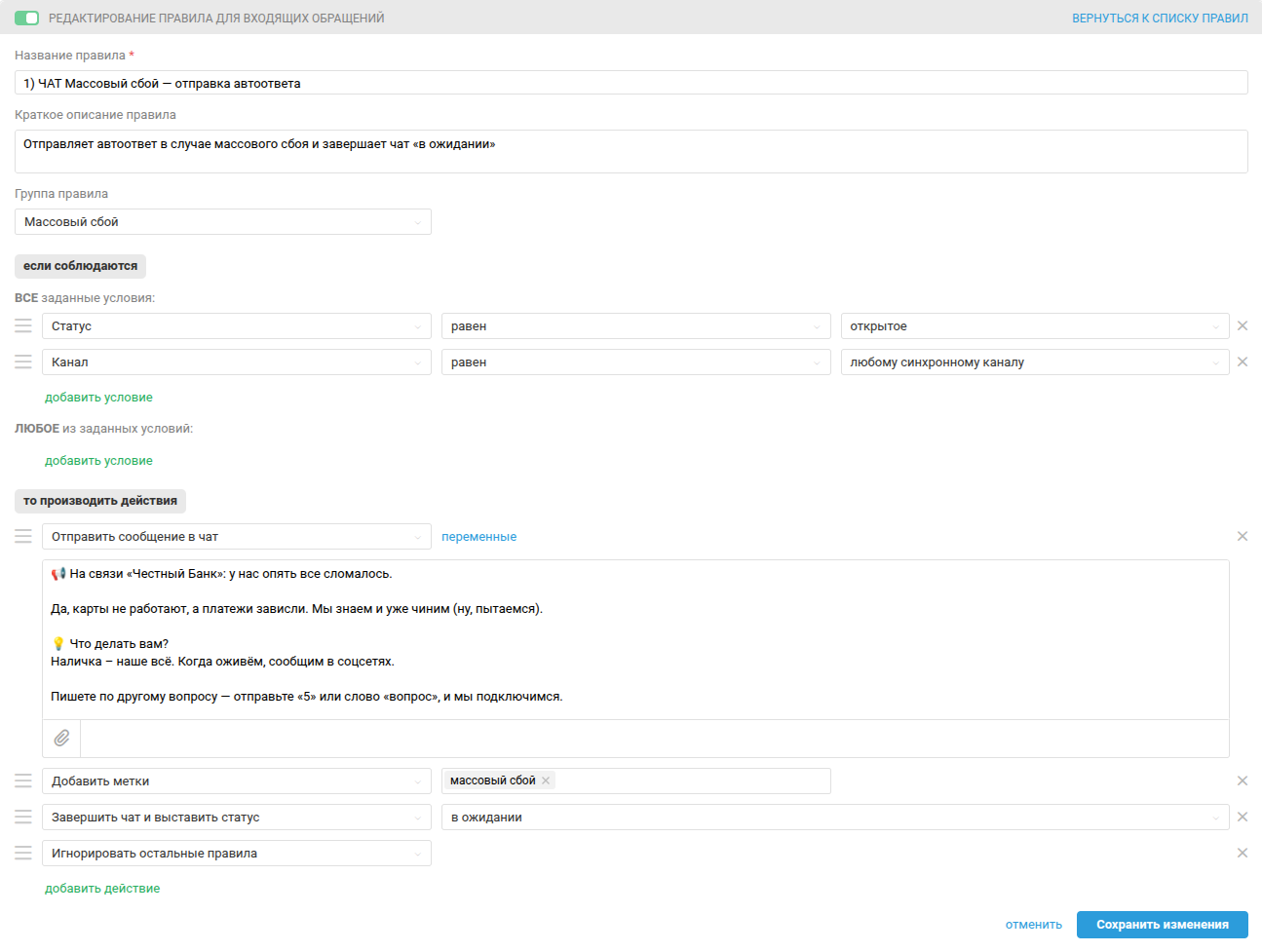The image size is (1262, 952).
Task: Remove the Статус condition
Action: coord(1243,325)
